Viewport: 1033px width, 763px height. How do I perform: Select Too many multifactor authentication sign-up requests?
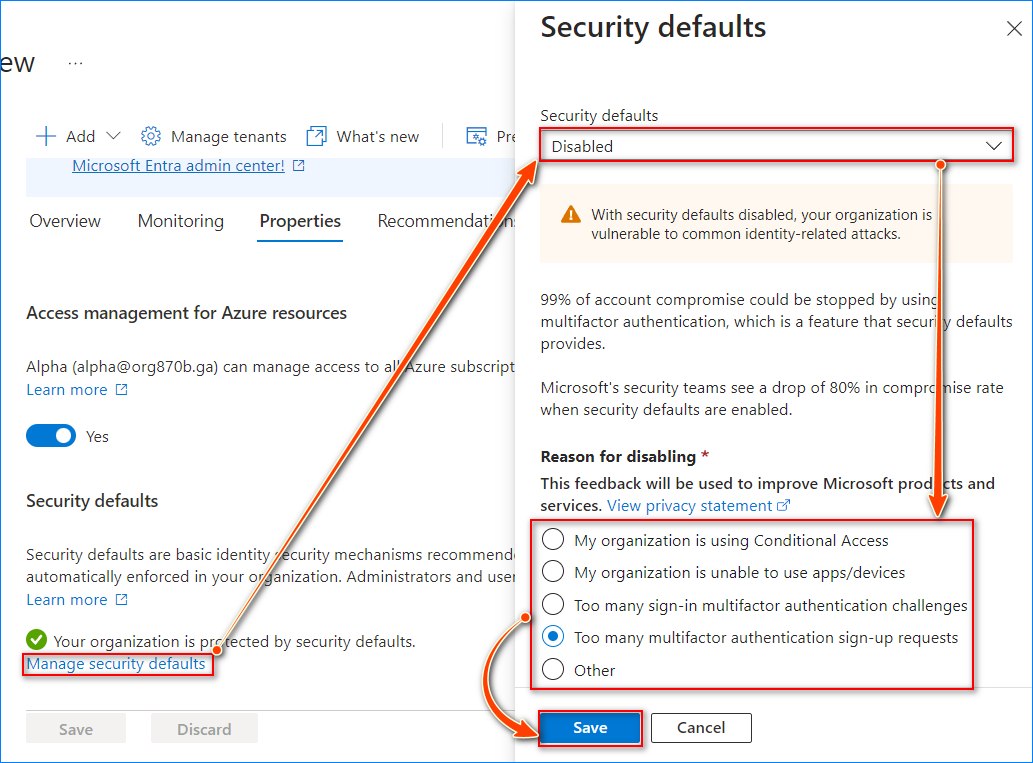553,636
